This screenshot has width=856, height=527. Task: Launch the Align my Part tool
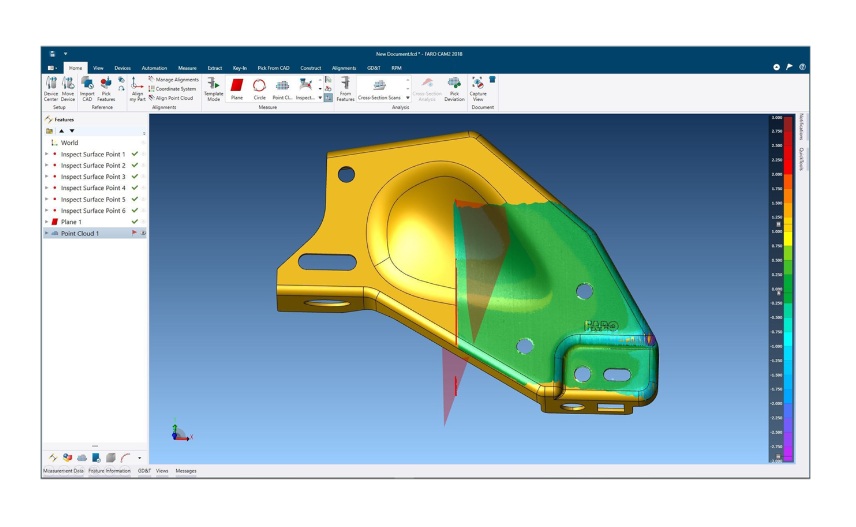(x=137, y=88)
